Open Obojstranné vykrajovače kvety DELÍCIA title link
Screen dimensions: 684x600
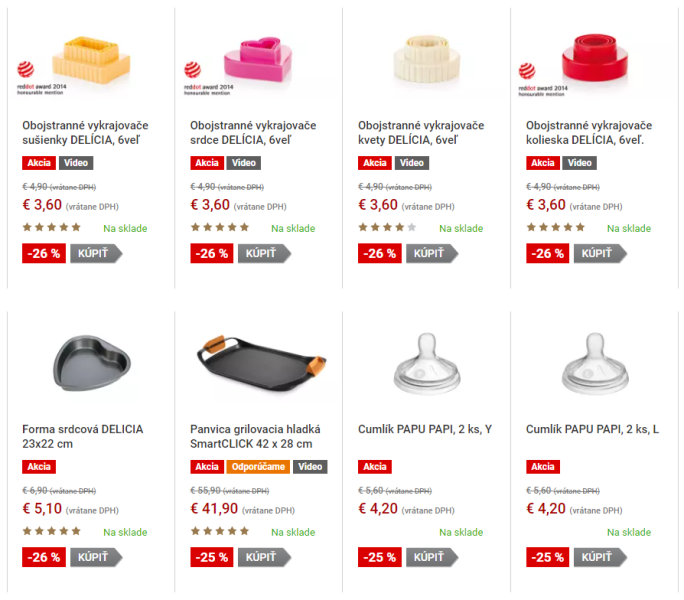(421, 133)
